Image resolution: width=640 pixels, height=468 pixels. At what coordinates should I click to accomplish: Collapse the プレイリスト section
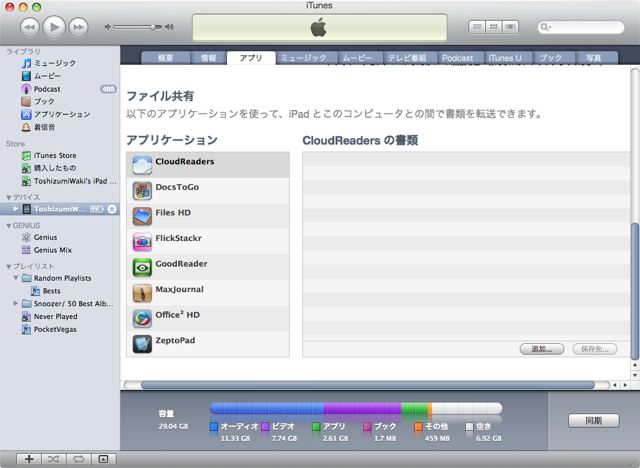[8, 266]
